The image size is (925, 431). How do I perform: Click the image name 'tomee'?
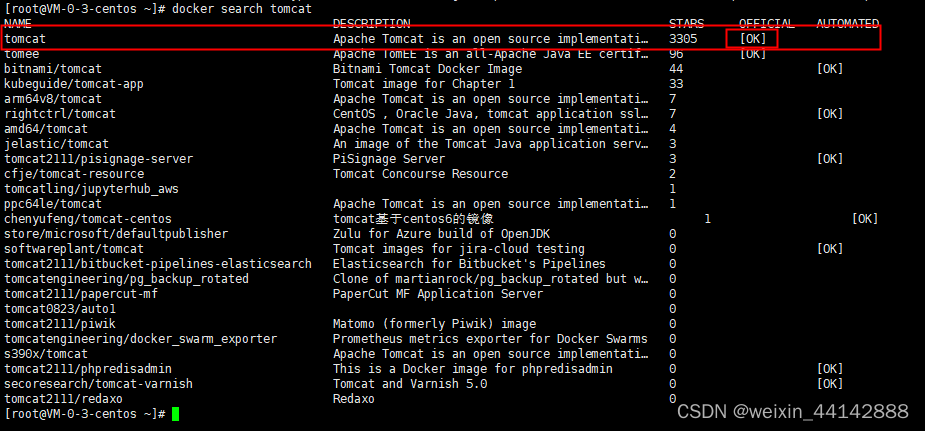pyautogui.click(x=21, y=54)
